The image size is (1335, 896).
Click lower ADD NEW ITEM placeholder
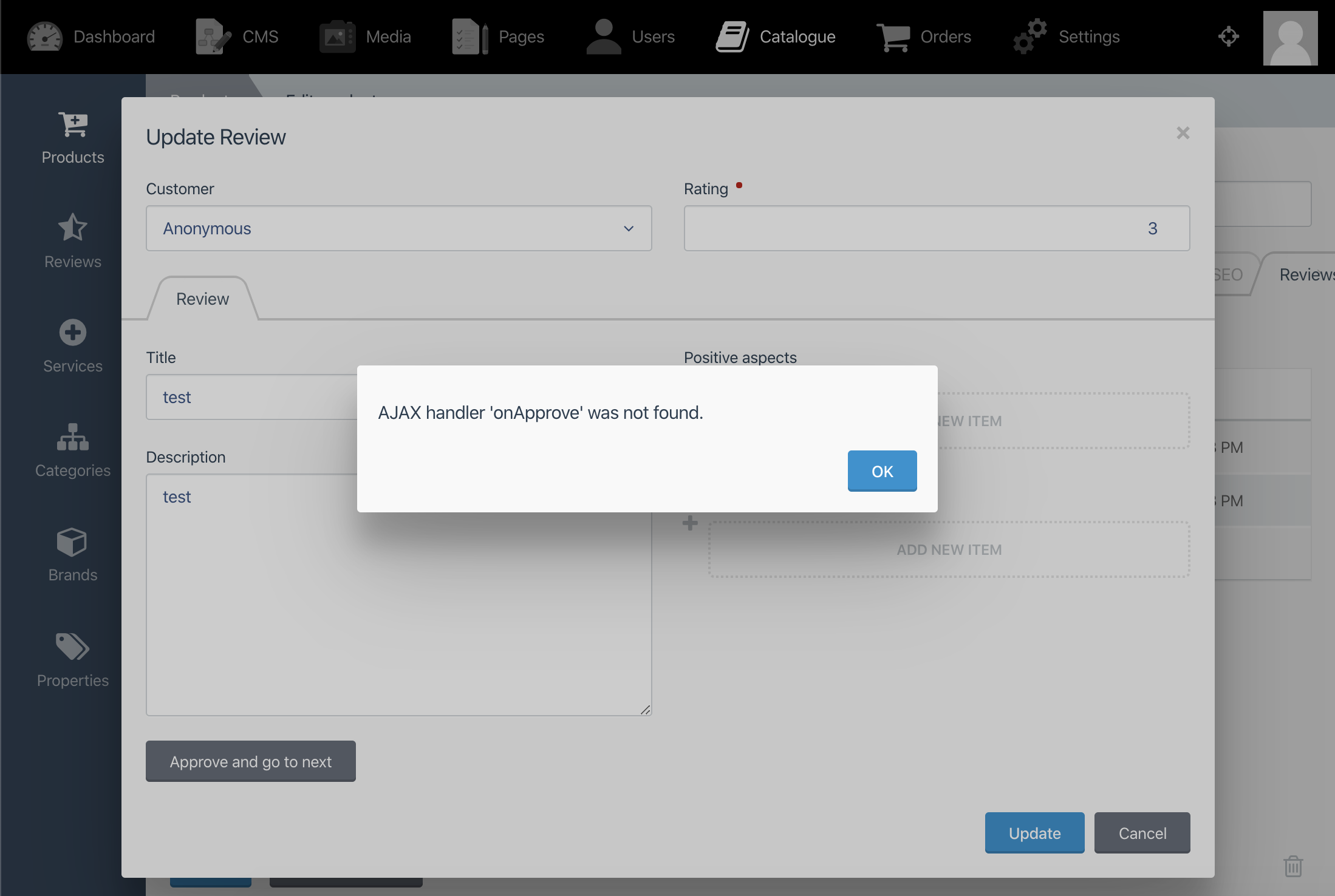click(x=949, y=549)
